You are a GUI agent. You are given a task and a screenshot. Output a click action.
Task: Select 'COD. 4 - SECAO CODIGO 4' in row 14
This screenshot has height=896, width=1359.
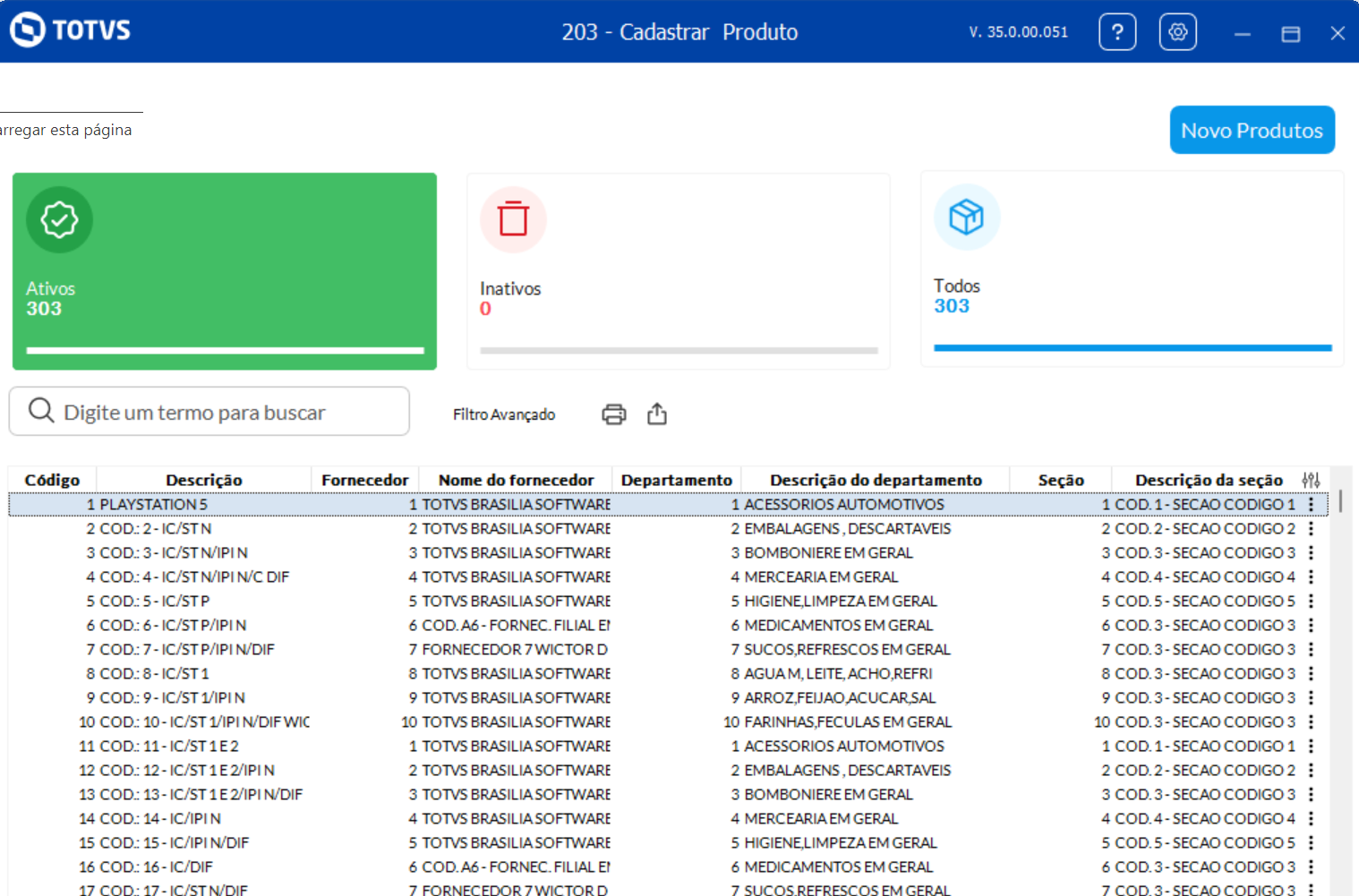pos(1205,819)
